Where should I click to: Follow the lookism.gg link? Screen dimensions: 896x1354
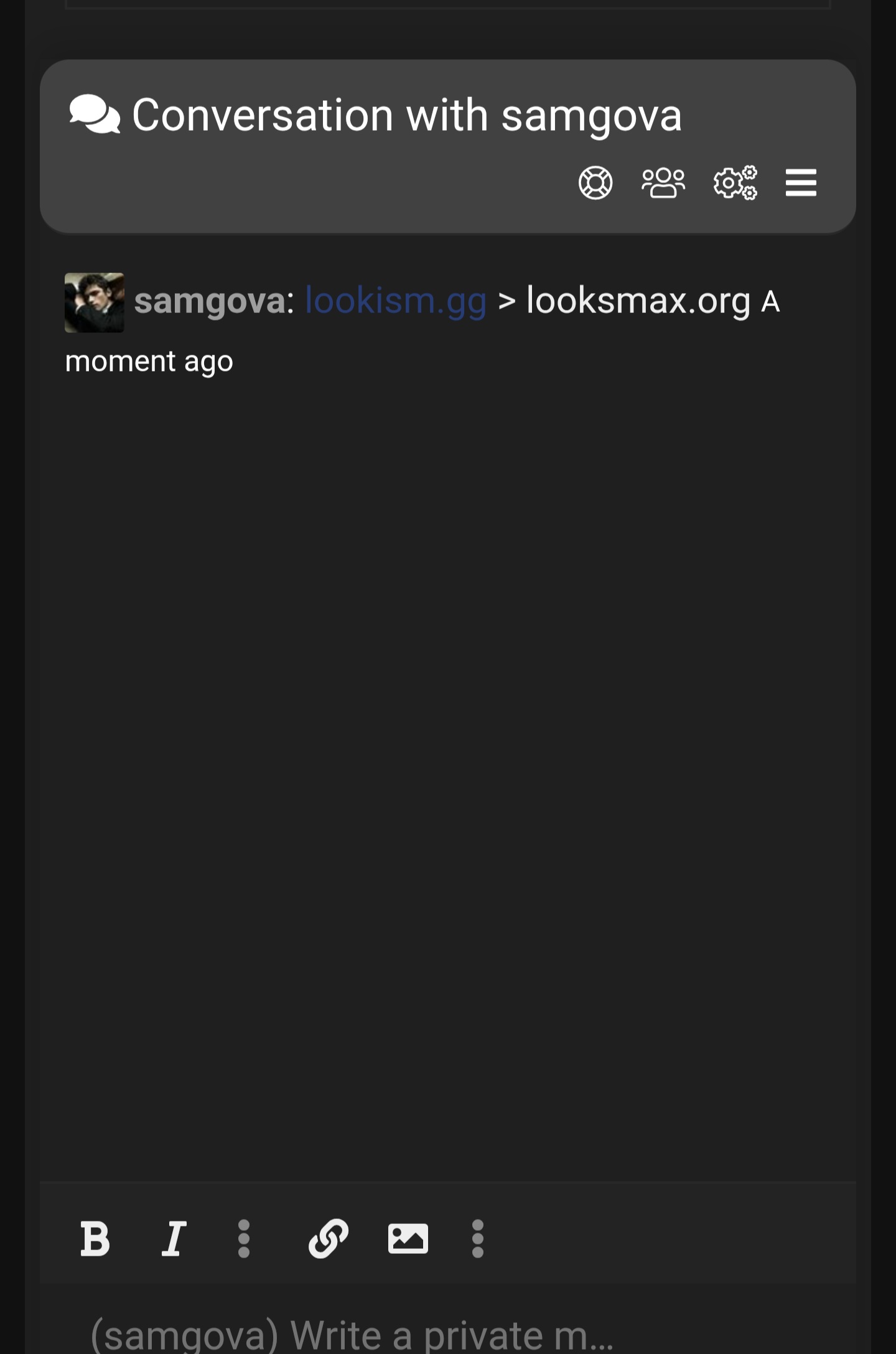pyautogui.click(x=396, y=301)
